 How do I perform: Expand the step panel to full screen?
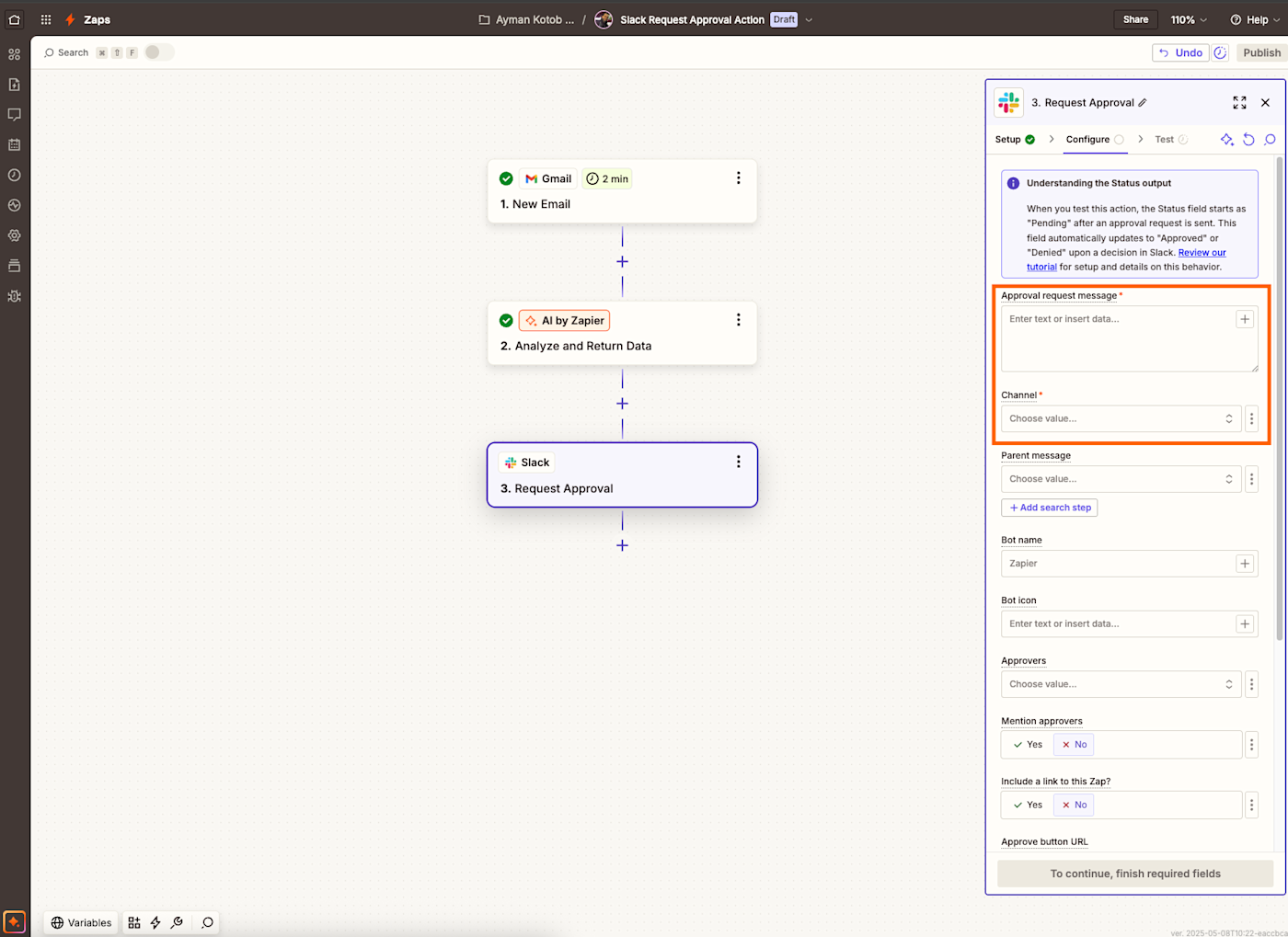tap(1239, 103)
